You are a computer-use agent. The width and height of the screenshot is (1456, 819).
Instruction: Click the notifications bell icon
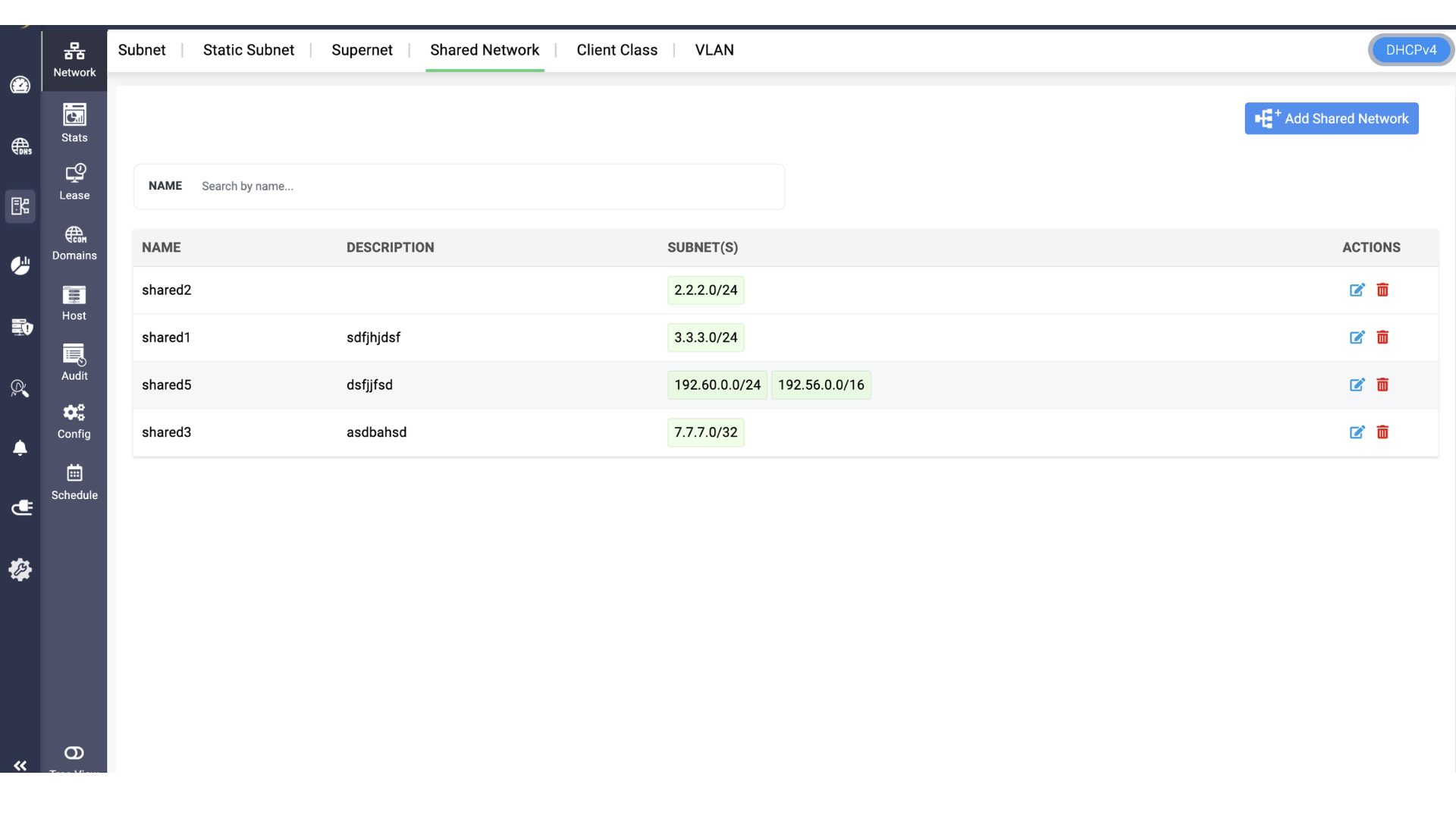[x=20, y=447]
